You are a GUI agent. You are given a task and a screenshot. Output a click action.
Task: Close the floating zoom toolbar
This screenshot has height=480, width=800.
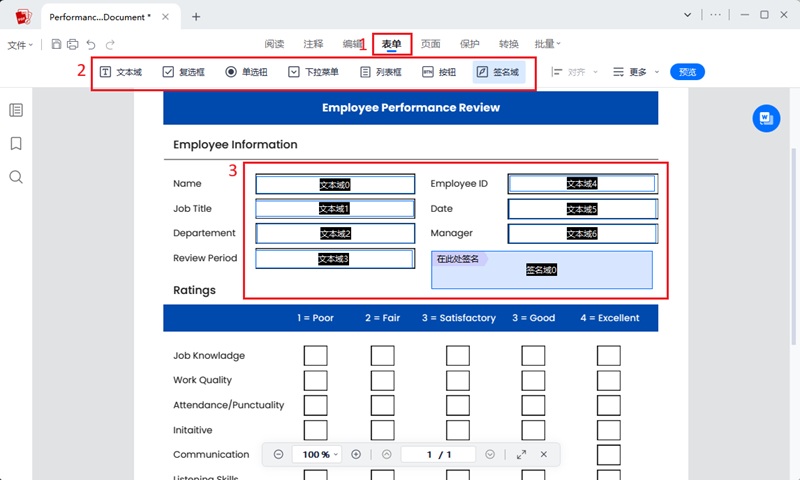pos(544,454)
